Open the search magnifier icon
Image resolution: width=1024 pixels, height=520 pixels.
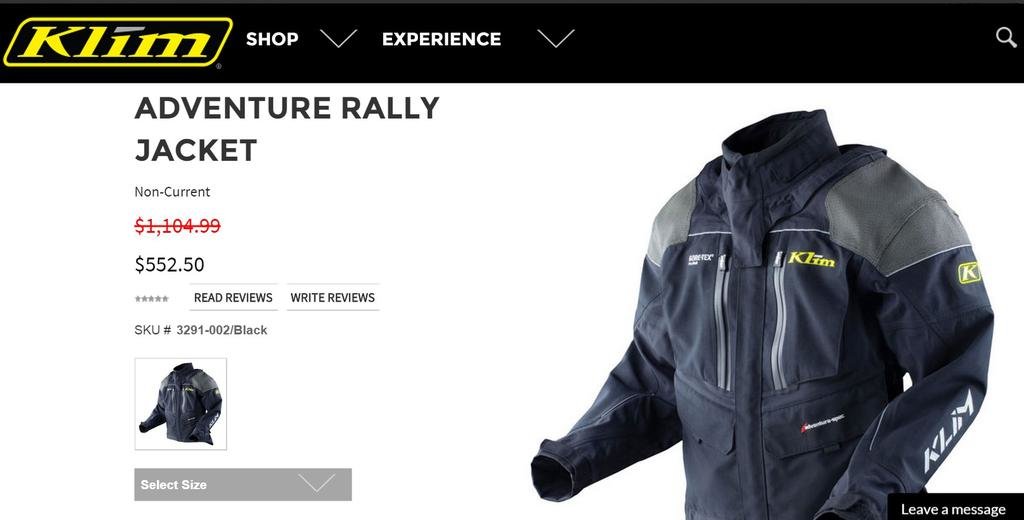(x=1006, y=38)
